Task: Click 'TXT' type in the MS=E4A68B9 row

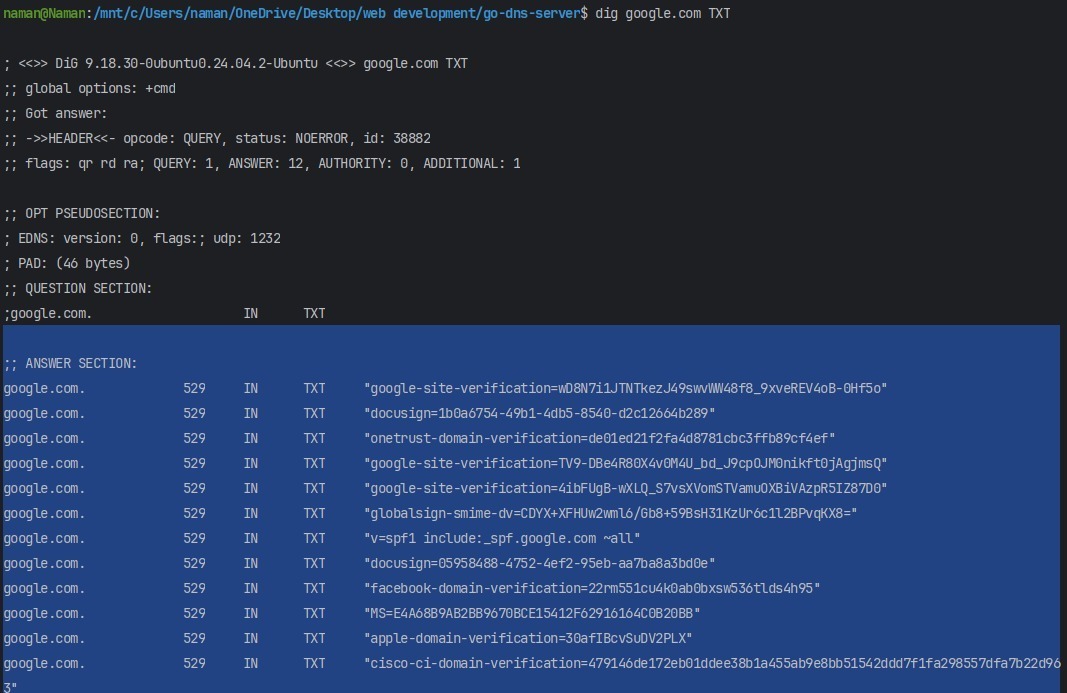Action: coord(314,613)
